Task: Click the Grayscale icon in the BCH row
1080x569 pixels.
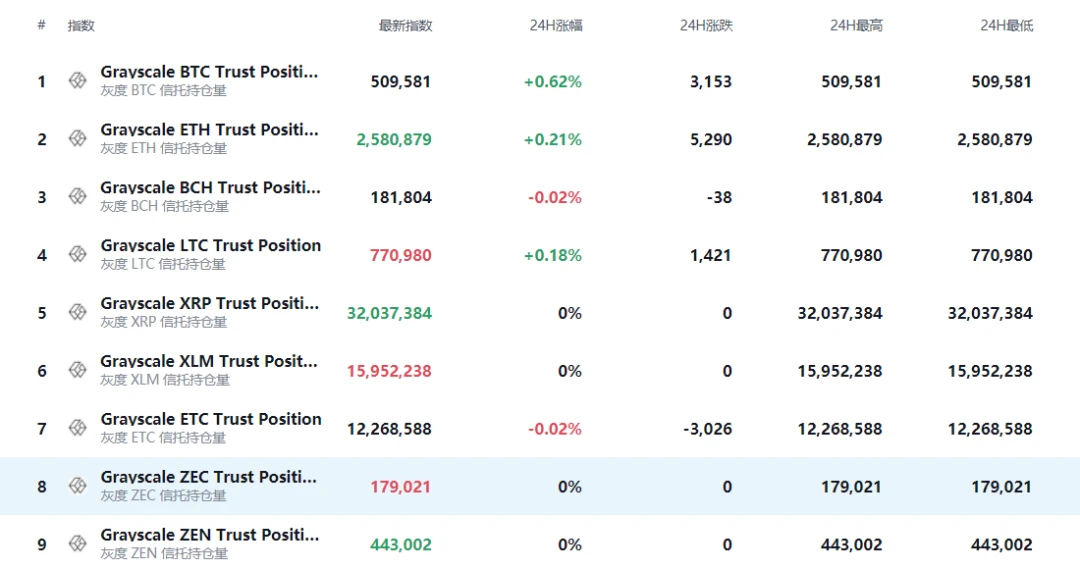Action: point(77,197)
